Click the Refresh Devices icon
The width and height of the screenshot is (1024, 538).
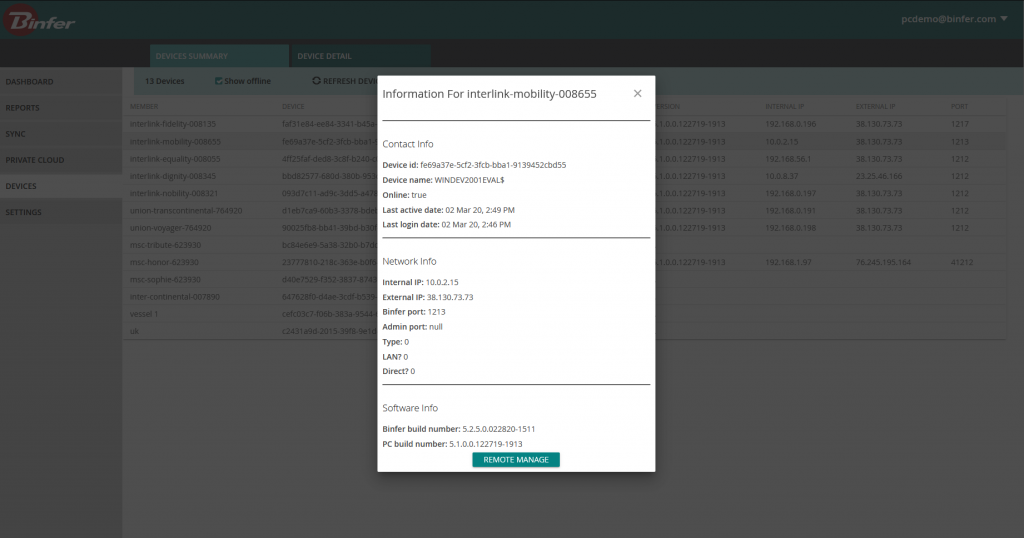point(316,81)
